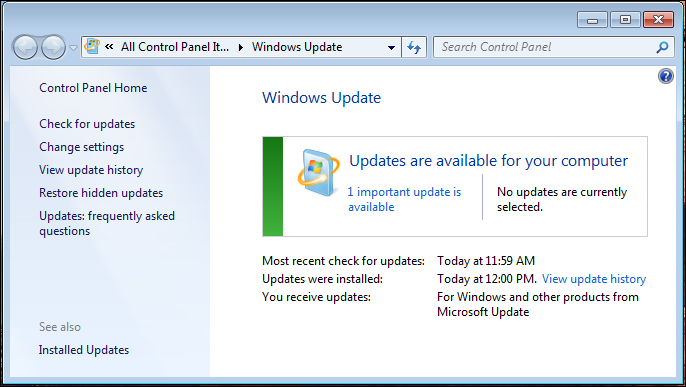Click the magnifier search icon
The width and height of the screenshot is (686, 387).
pos(662,47)
